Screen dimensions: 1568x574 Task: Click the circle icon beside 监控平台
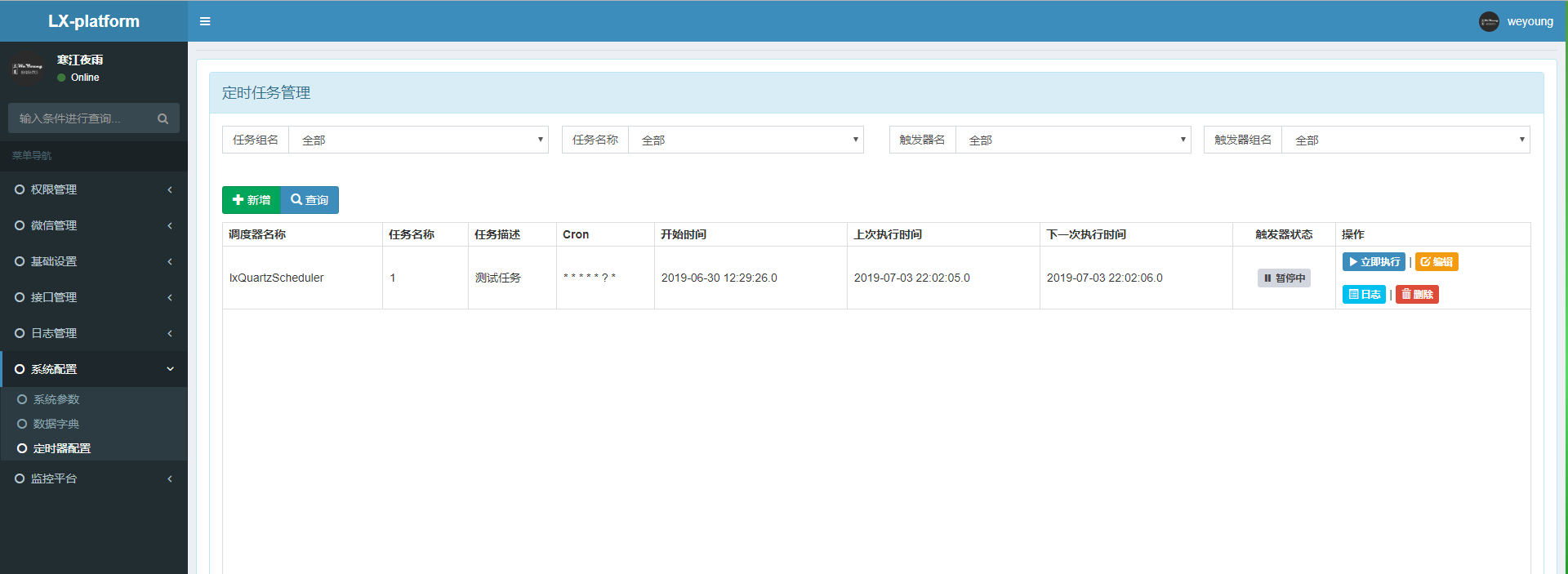pyautogui.click(x=20, y=478)
